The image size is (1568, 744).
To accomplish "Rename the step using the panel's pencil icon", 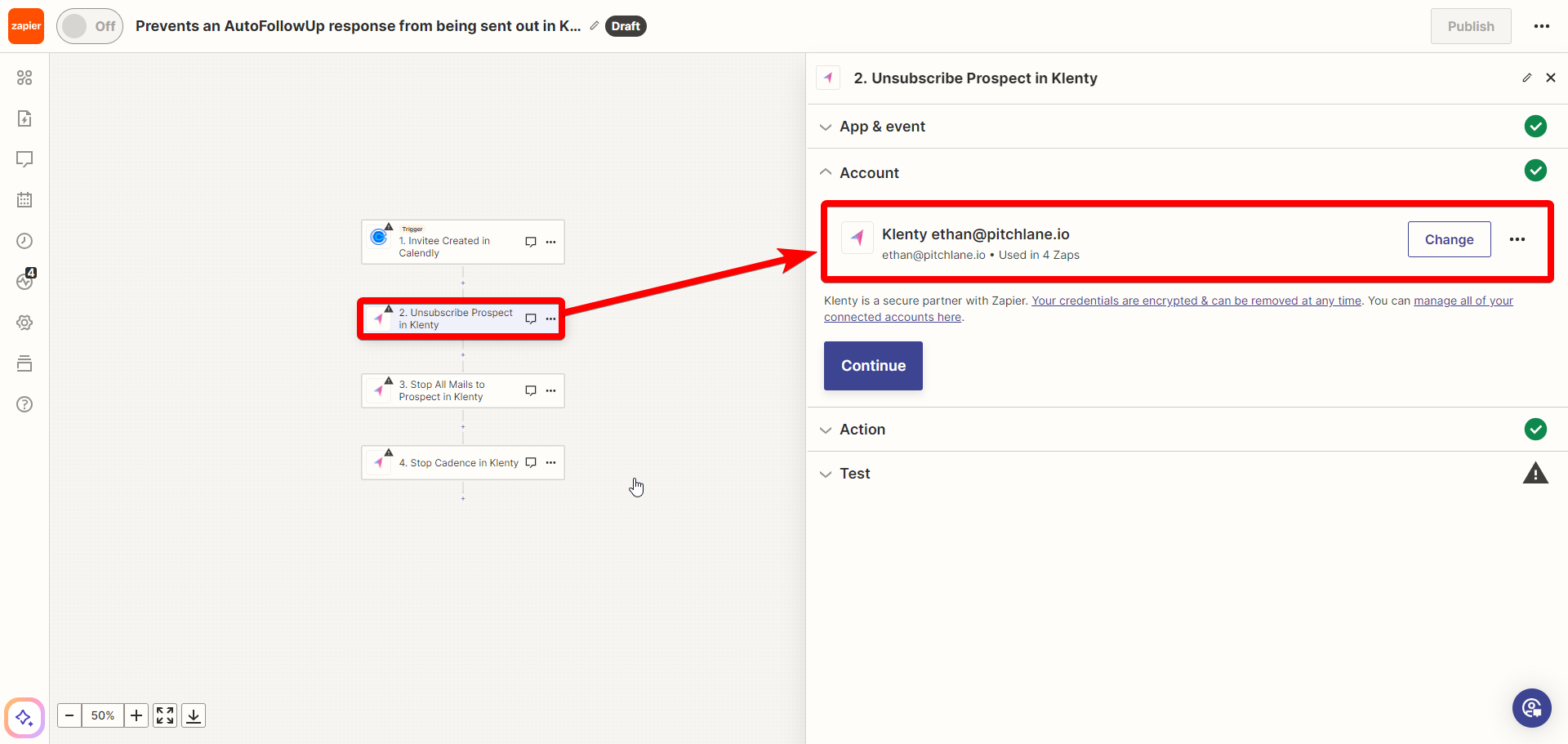I will coord(1527,78).
